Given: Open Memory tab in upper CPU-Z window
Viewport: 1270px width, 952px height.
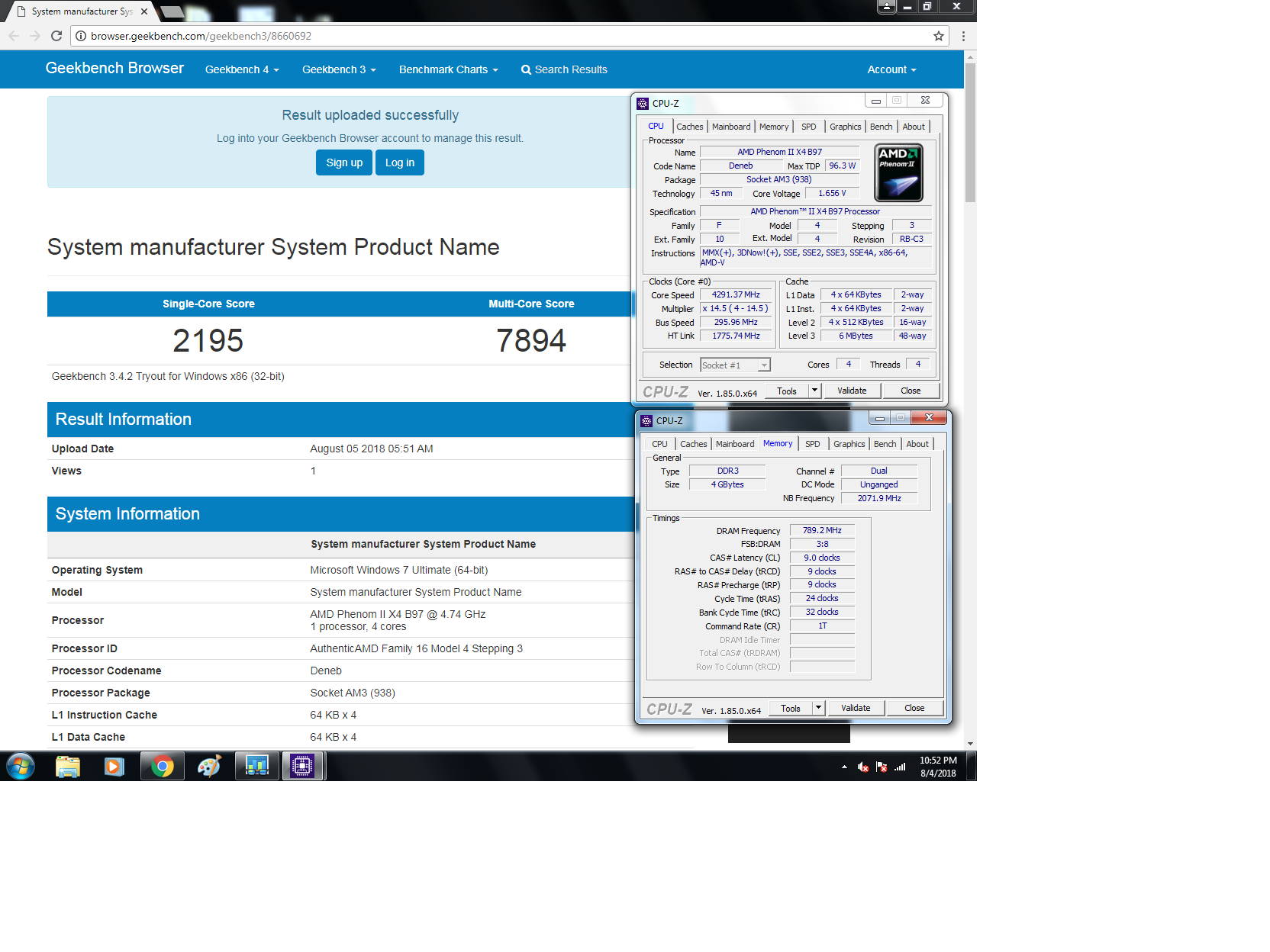Looking at the screenshot, I should click(774, 127).
